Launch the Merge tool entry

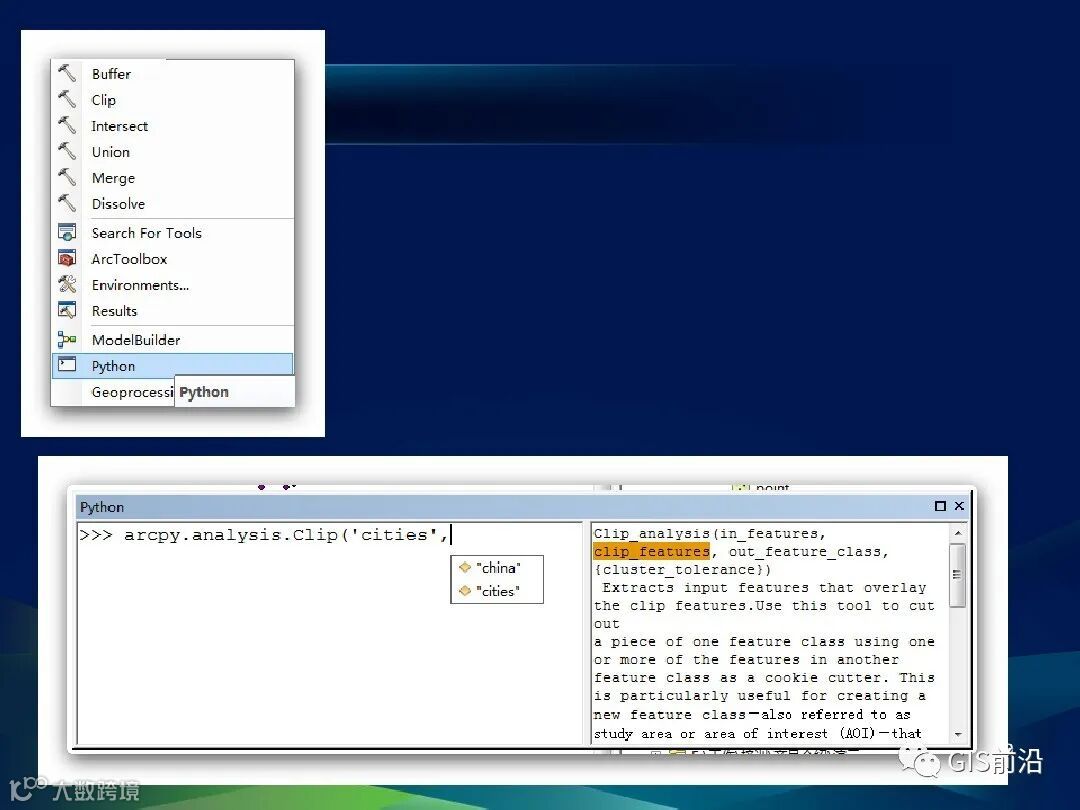(173, 178)
